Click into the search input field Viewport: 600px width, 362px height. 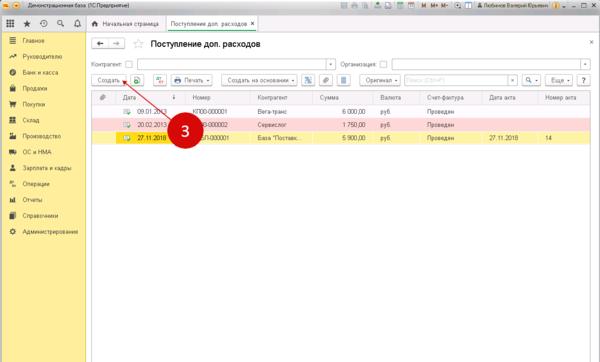[456, 80]
